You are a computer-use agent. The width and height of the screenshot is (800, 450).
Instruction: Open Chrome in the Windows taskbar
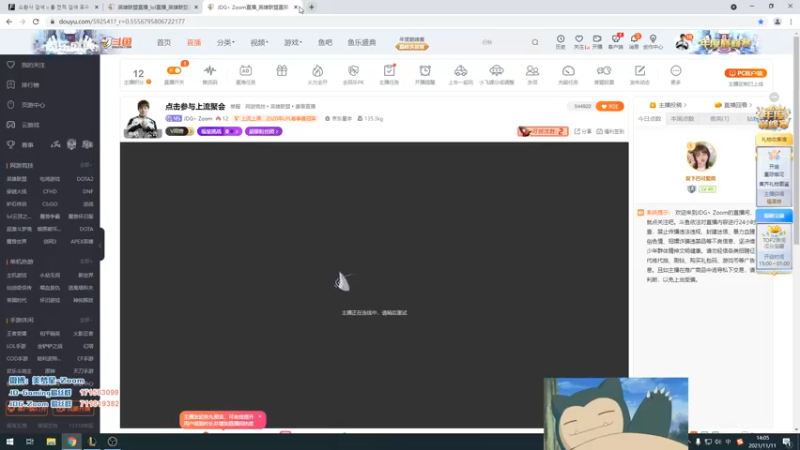click(71, 441)
